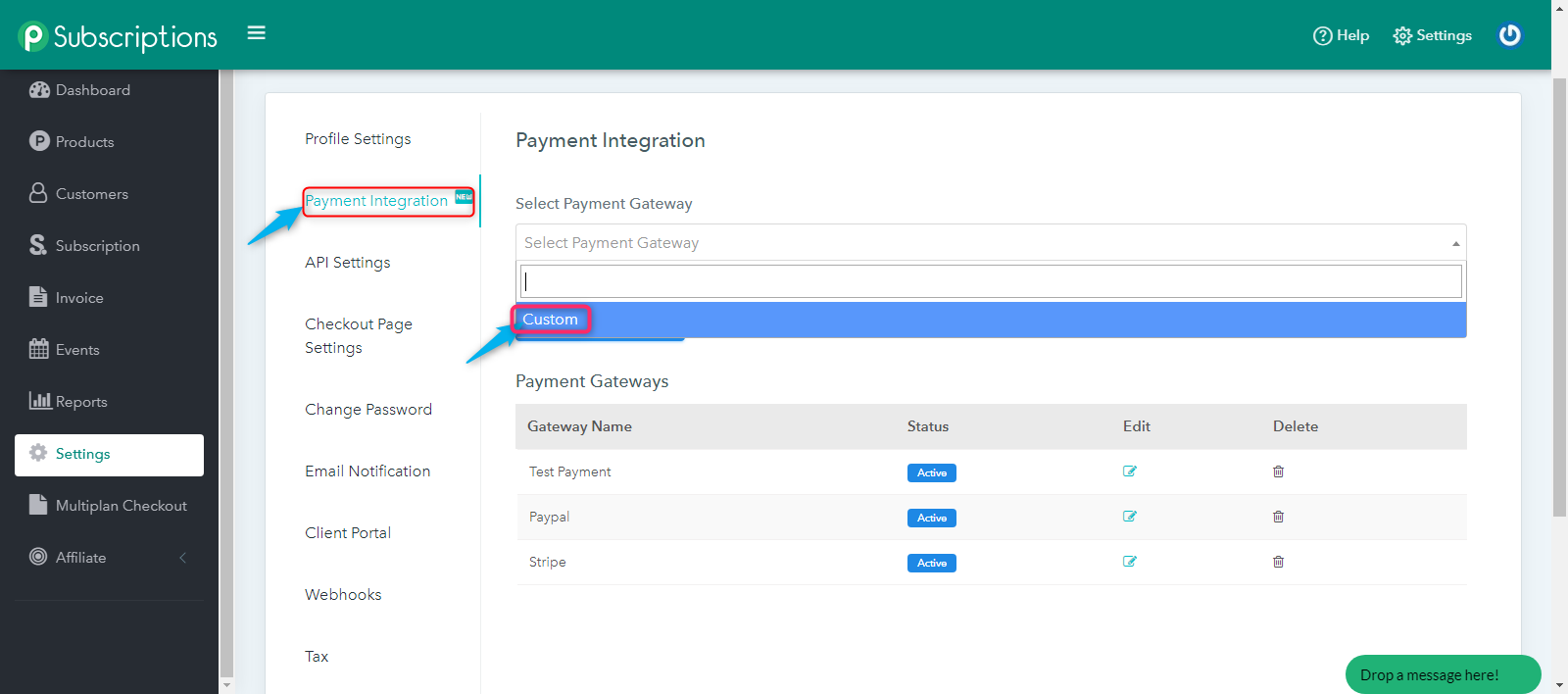The height and width of the screenshot is (694, 1568).
Task: Click the Multiplan Checkout file icon
Action: click(x=38, y=505)
